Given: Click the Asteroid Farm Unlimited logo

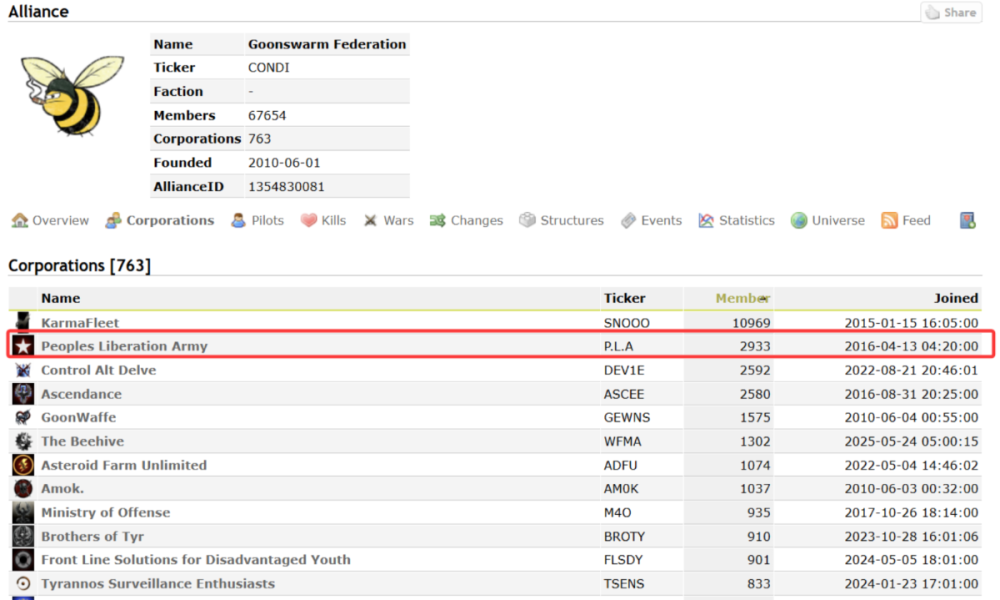Looking at the screenshot, I should pyautogui.click(x=22, y=465).
